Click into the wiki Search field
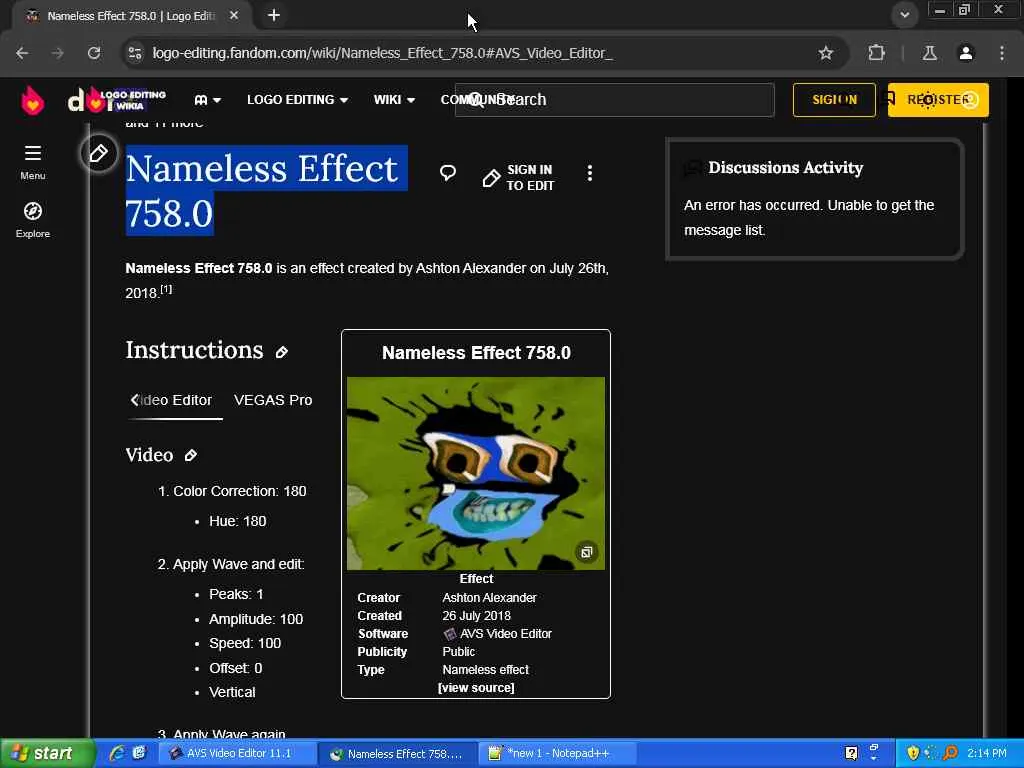 (x=615, y=100)
